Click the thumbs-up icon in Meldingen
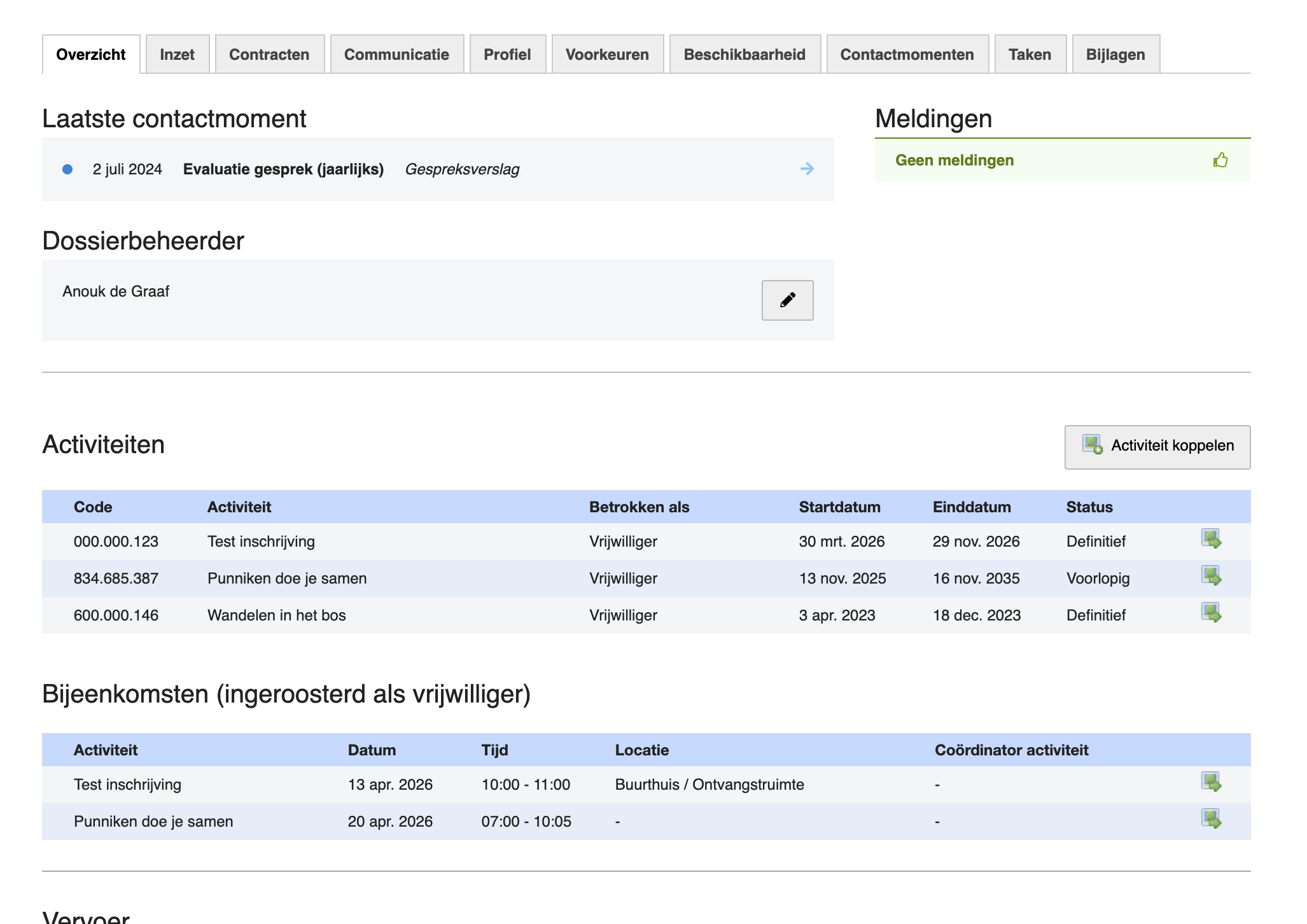1307x924 pixels. pyautogui.click(x=1220, y=160)
